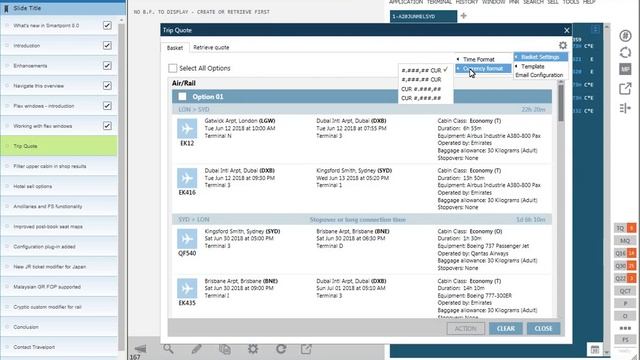Screen dimensions: 640x360
Task: Click the refresh icon in bottom toolbar
Action: click(x=281, y=349)
